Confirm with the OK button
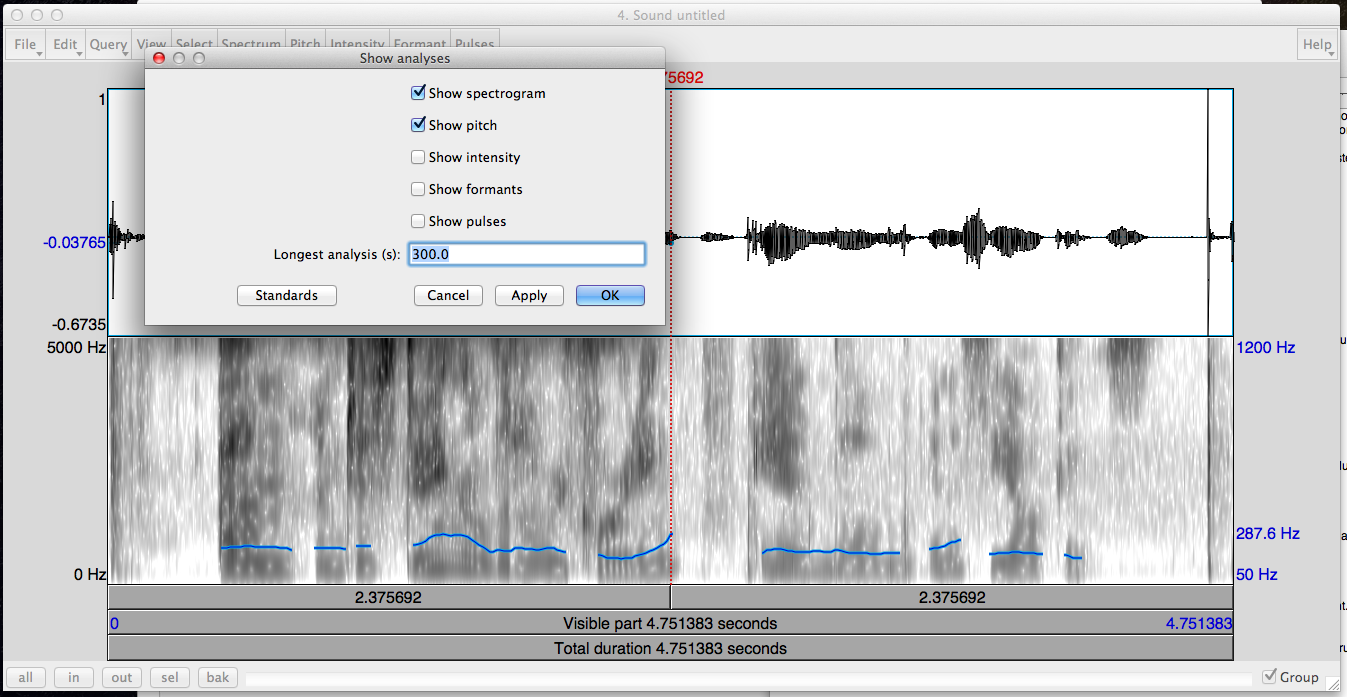The image size is (1347, 697). pos(610,295)
